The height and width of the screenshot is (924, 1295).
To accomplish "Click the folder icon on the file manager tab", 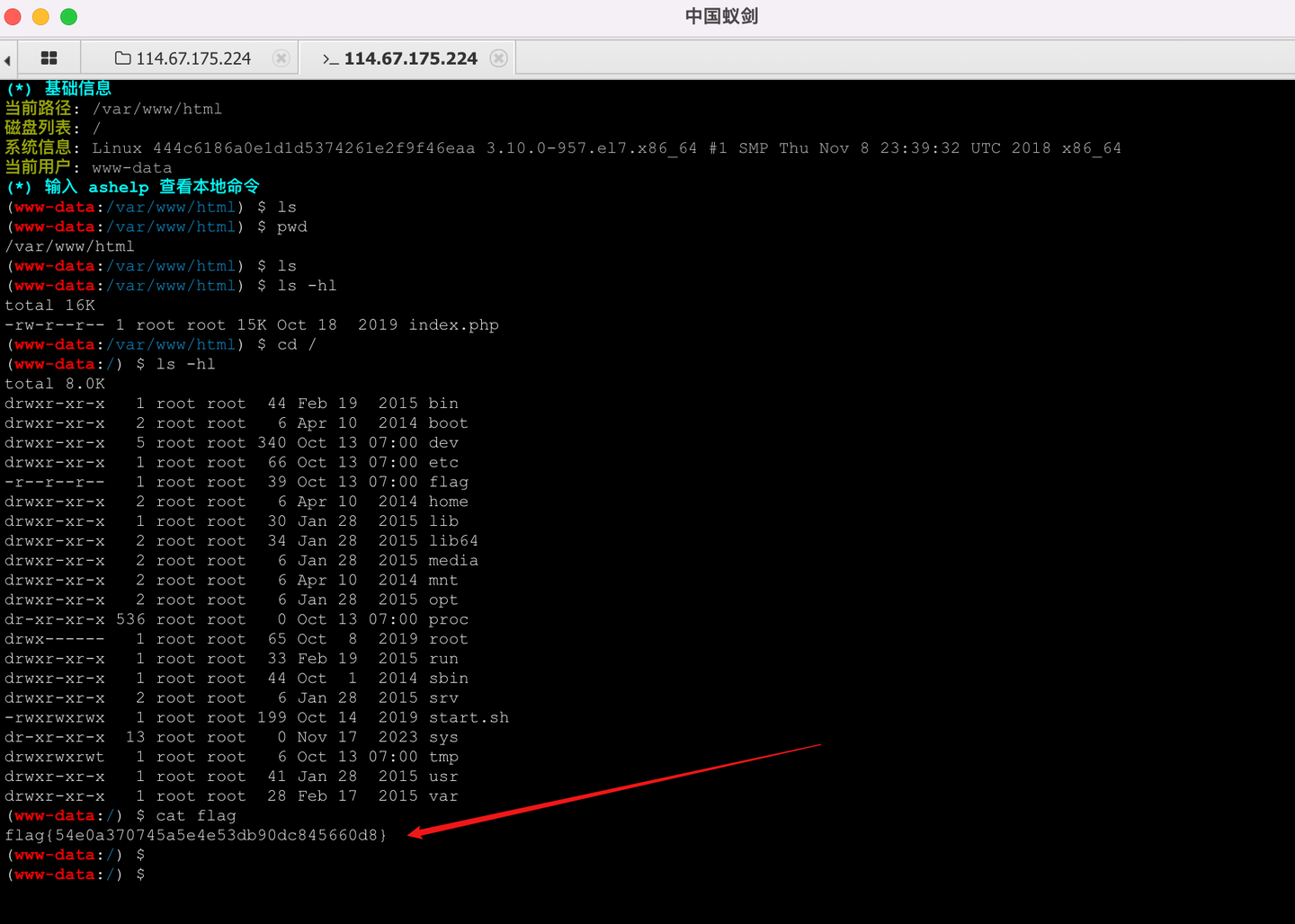I will tap(122, 58).
